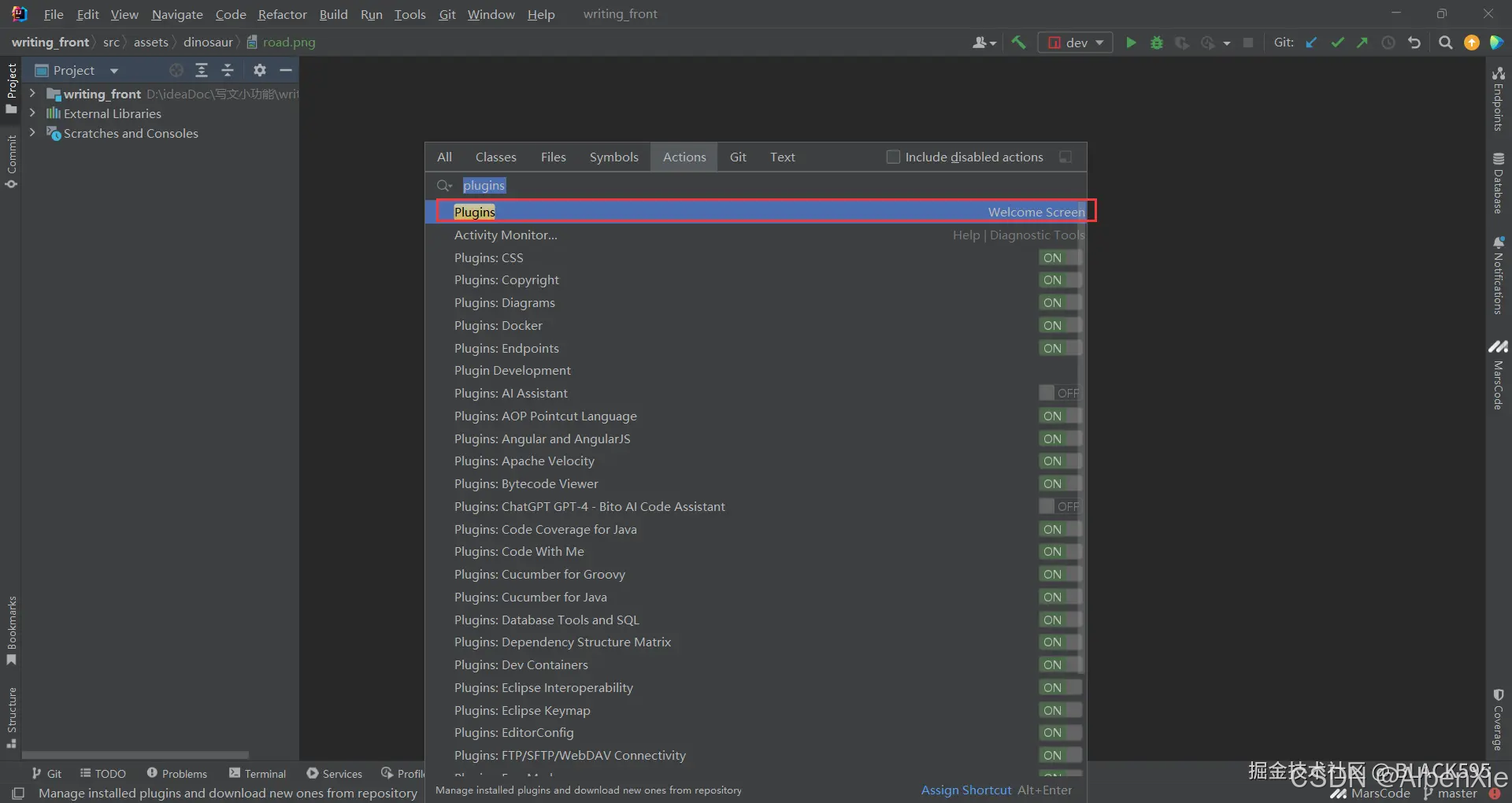Click the Rollback undo icon
1512x803 pixels.
[1414, 43]
